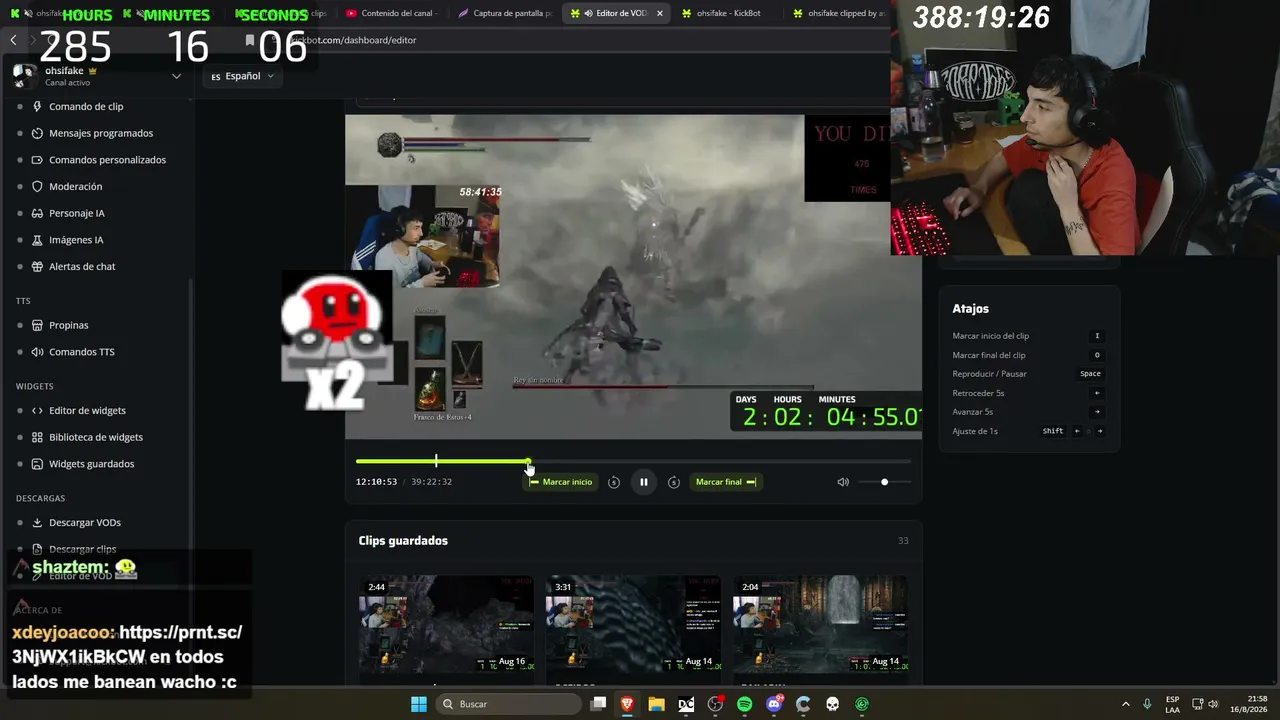Click the Marcar inicio button
The width and height of the screenshot is (1280, 720).
[560, 482]
